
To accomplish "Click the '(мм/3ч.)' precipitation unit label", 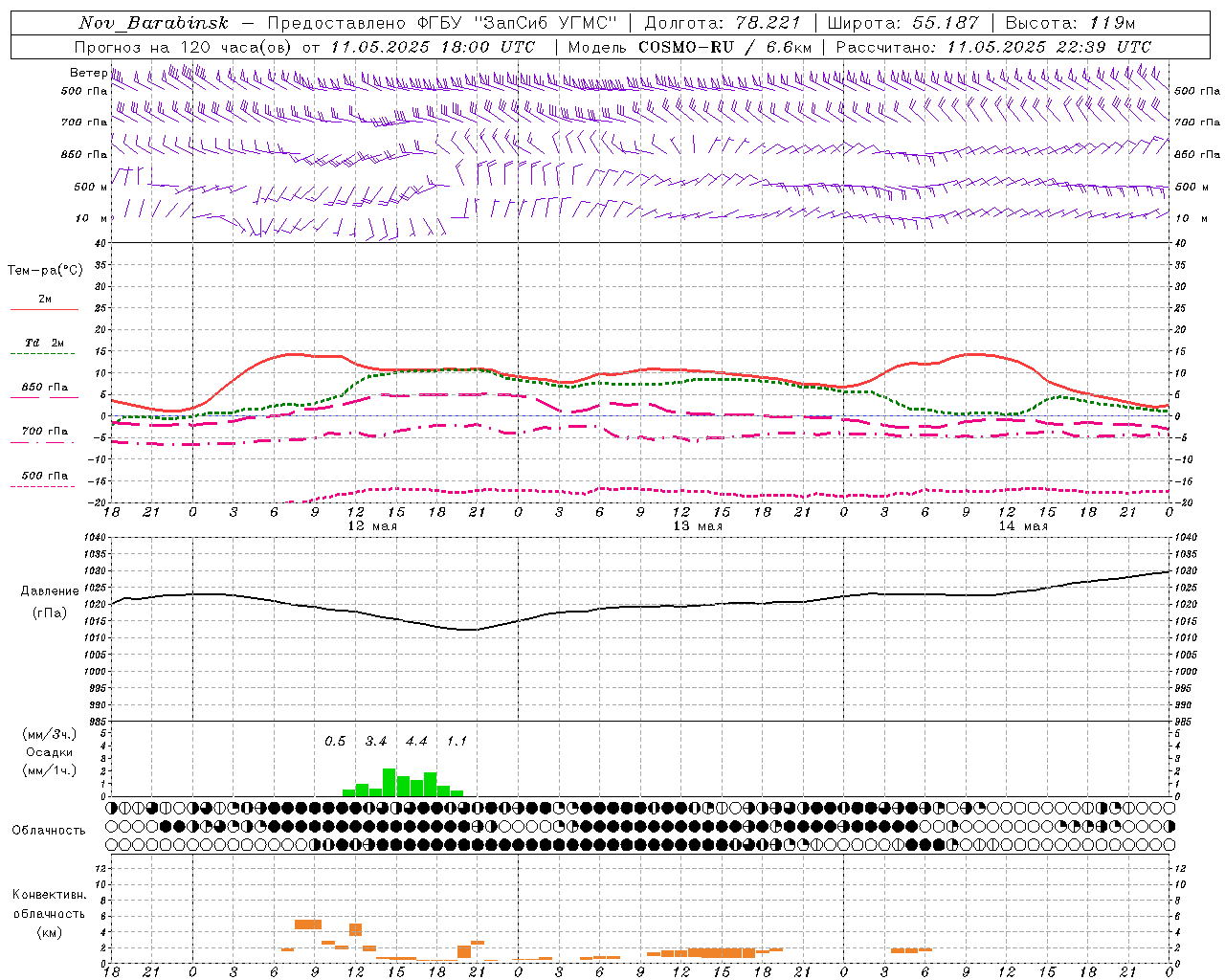I will point(50,735).
